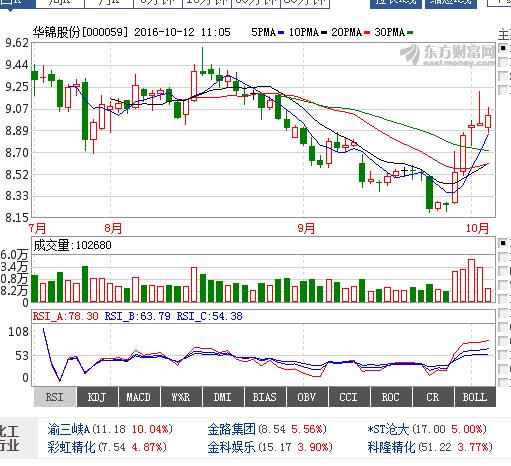The height and width of the screenshot is (466, 511).
Task: Click the 8.15 price axis label
Action: (17, 218)
